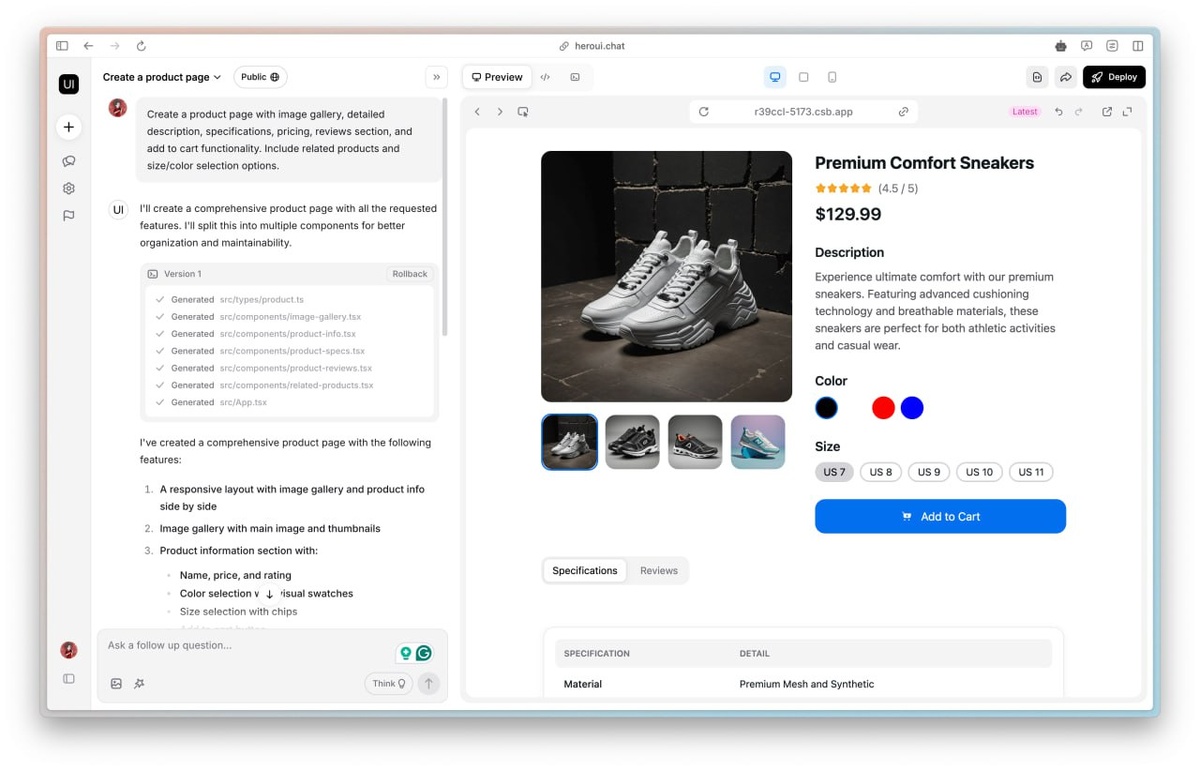
Task: Download the project code file icon
Action: coord(1037,77)
